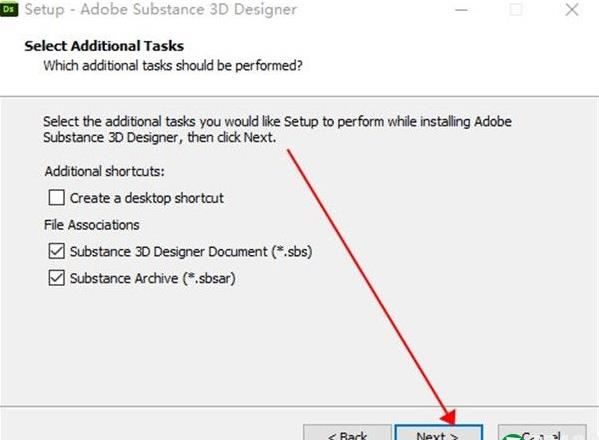Go to the next step with Next
The width and height of the screenshot is (599, 440).
click(x=439, y=433)
